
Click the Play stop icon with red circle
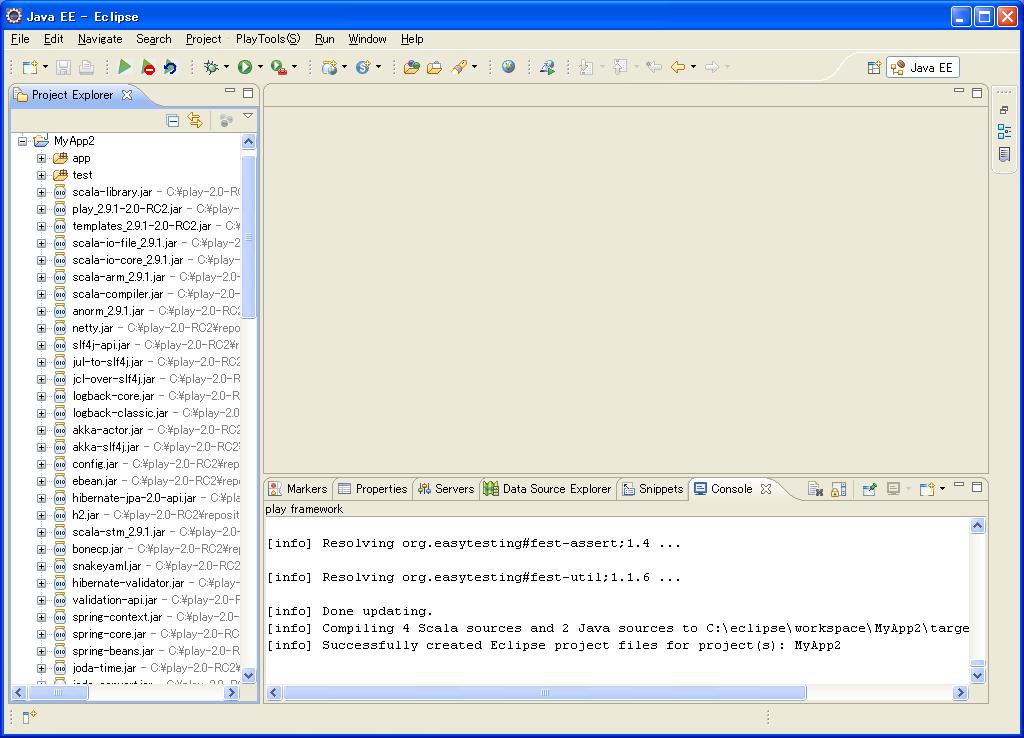[148, 67]
